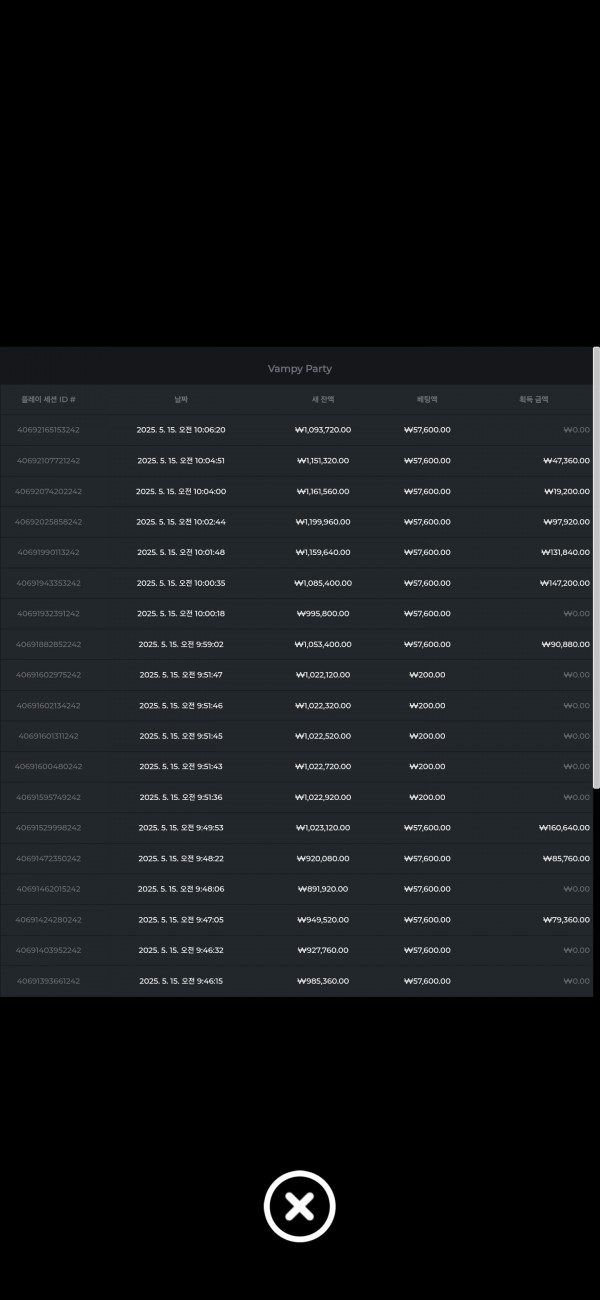
Task: Open session ID 40692025858242
Action: pos(49,522)
